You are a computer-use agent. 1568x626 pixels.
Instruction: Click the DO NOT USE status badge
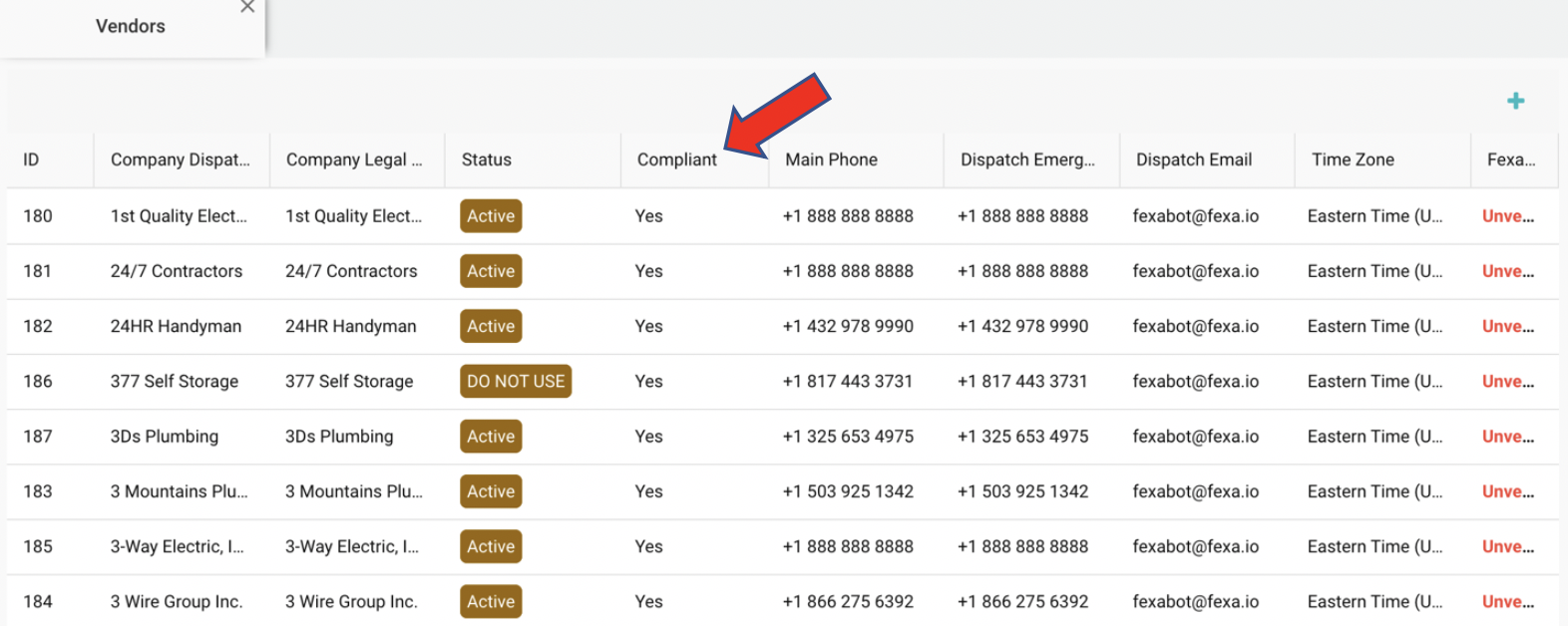click(x=516, y=381)
